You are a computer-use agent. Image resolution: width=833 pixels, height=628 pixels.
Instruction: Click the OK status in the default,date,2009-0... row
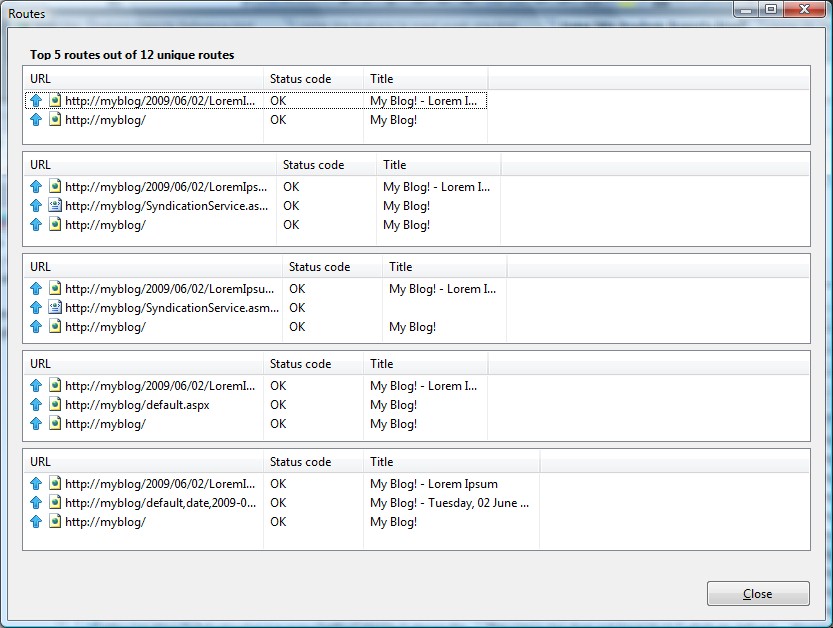[278, 503]
